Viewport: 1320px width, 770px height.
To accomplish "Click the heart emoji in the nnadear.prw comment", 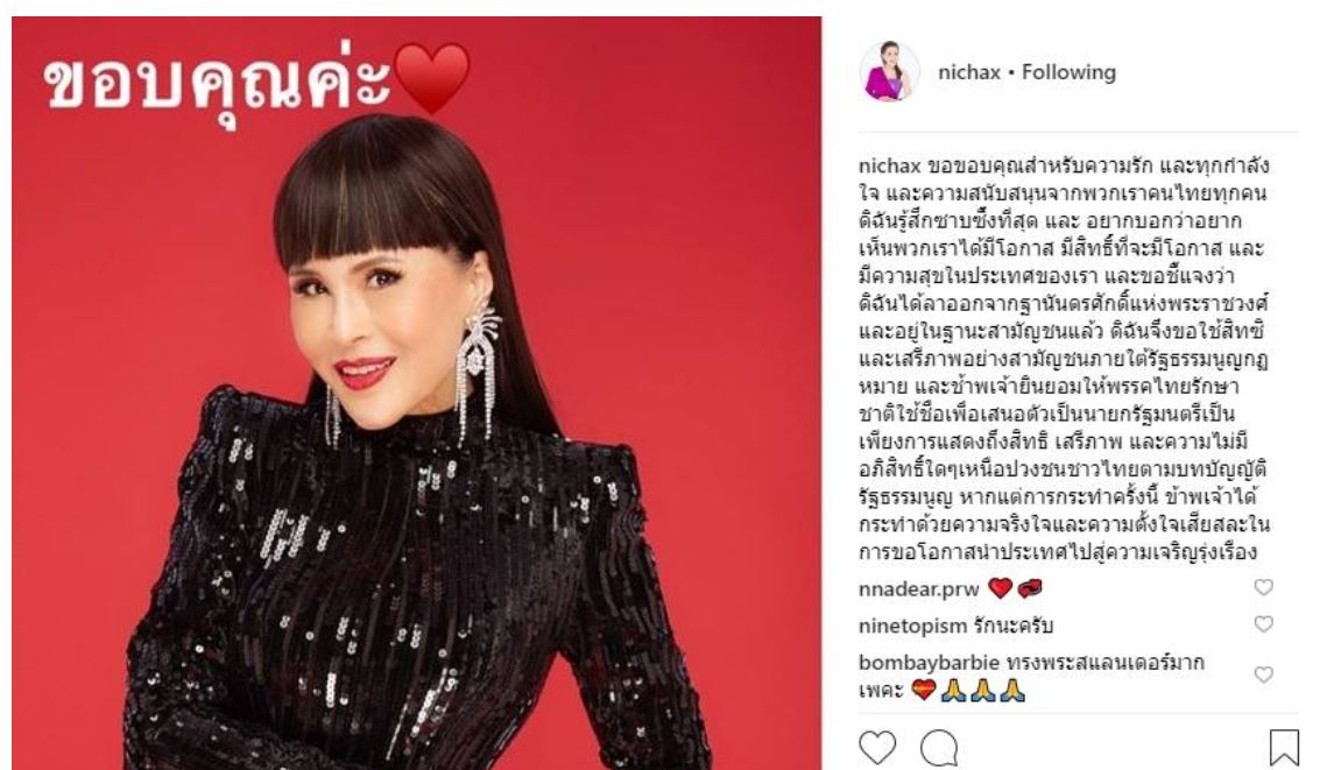I will tap(999, 589).
